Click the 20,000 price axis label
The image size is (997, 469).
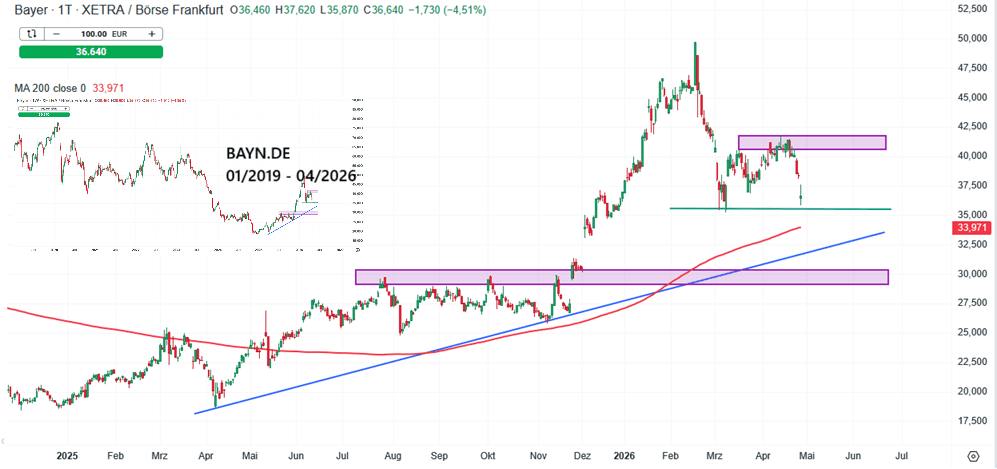(972, 391)
